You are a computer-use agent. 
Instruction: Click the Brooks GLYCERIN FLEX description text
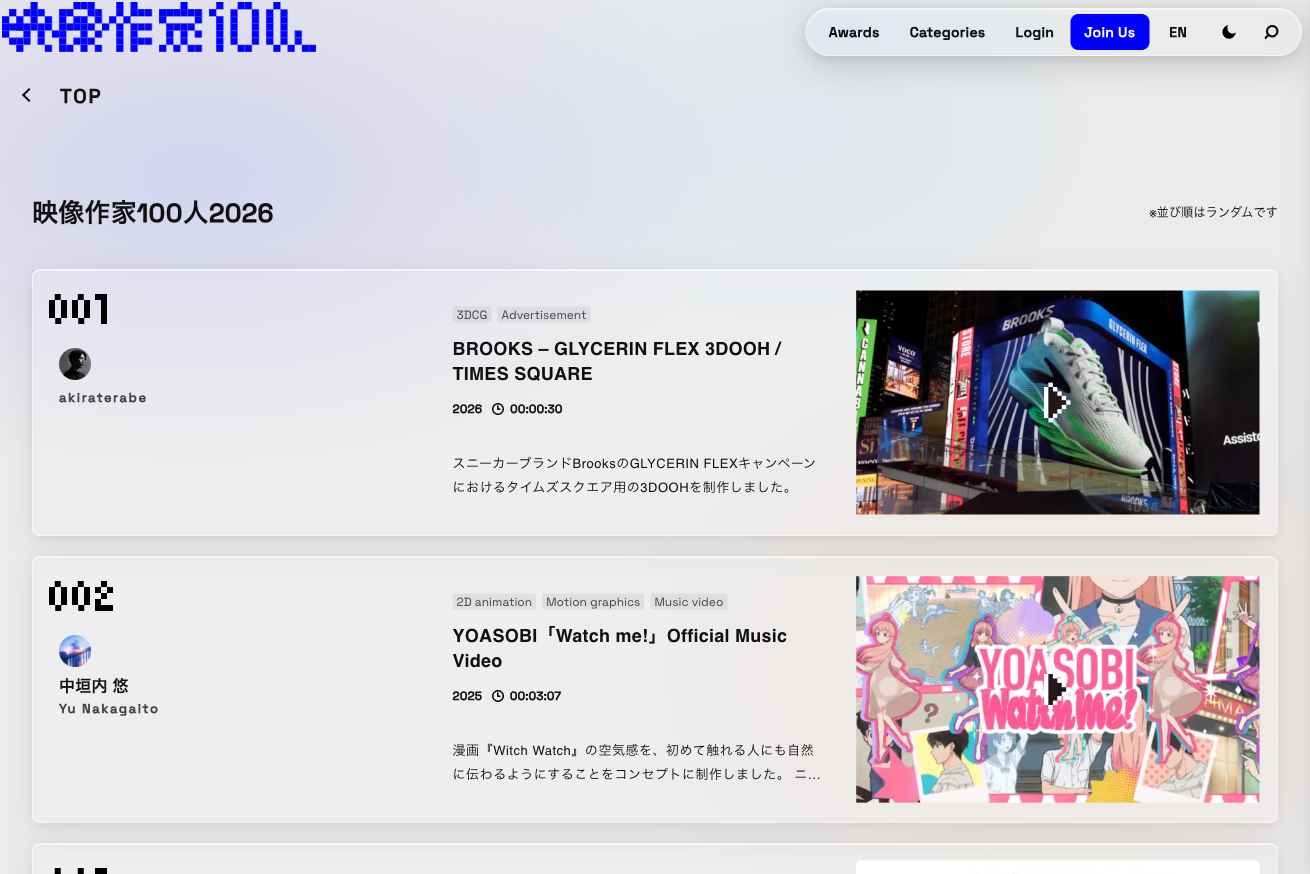tap(634, 475)
